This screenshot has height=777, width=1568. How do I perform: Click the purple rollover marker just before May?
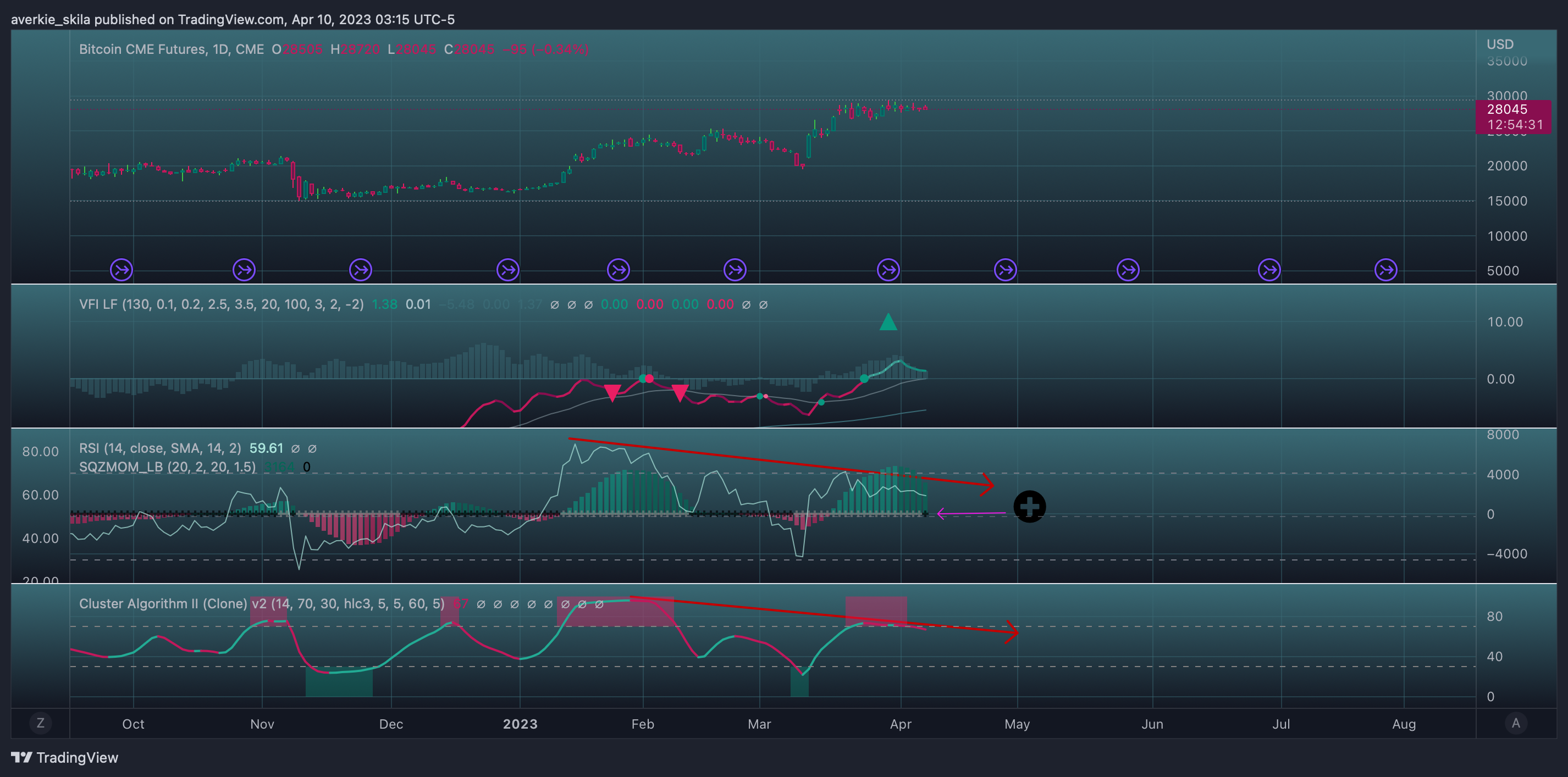[x=1006, y=270]
